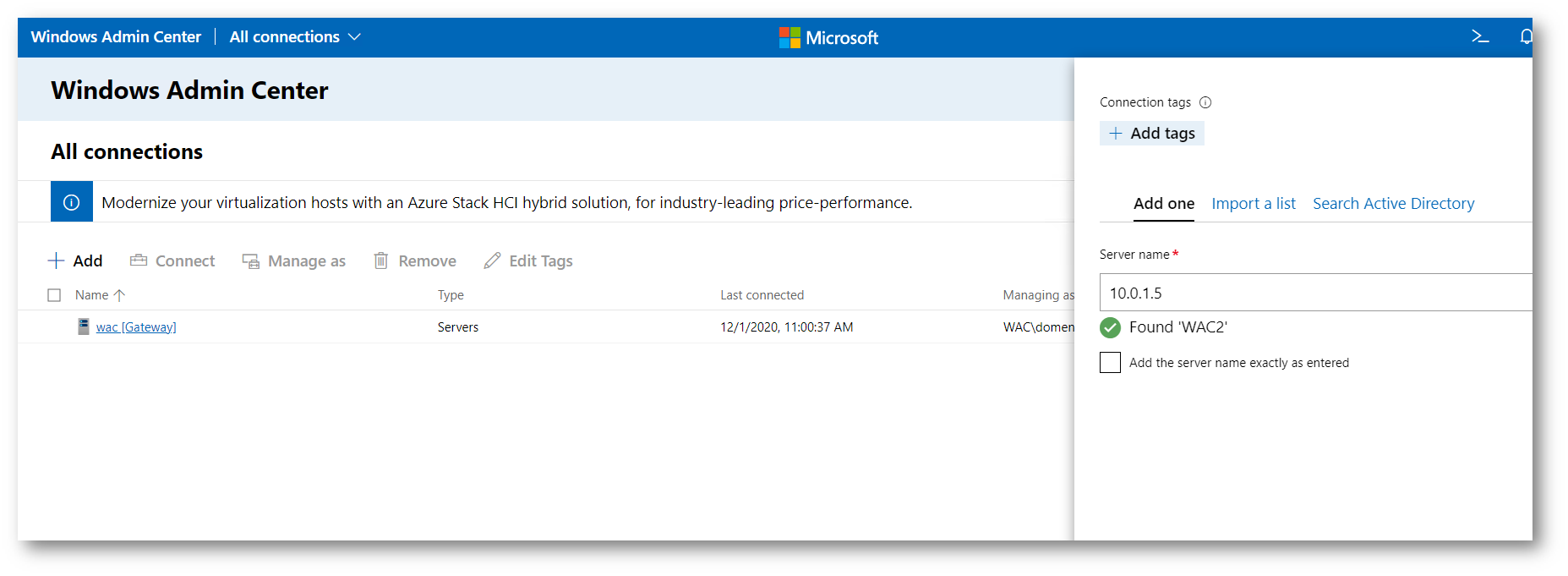Screen dimensions: 1568x576
Task: Switch to Import a list tab
Action: point(1254,204)
